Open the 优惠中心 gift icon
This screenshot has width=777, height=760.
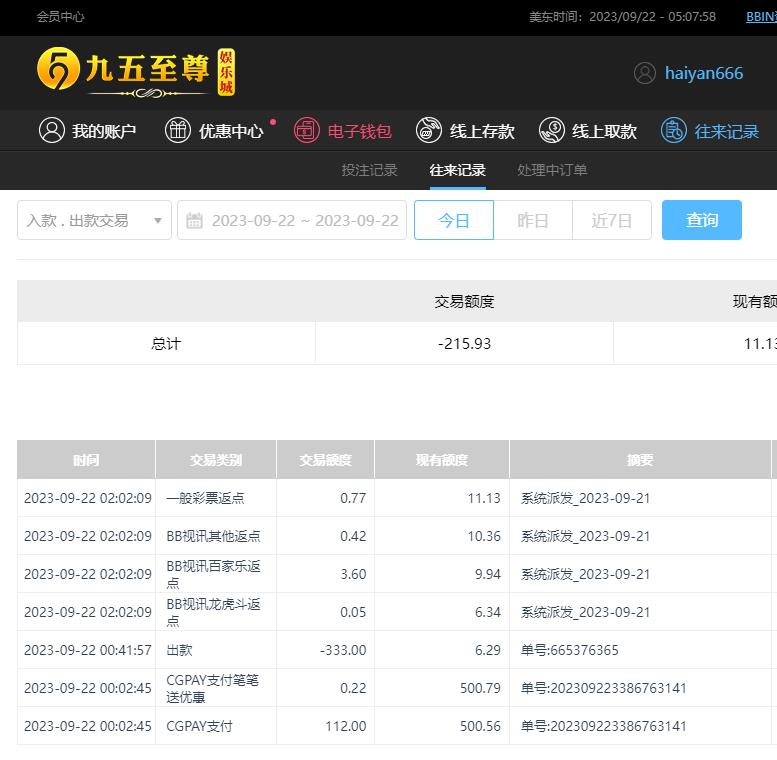[178, 131]
